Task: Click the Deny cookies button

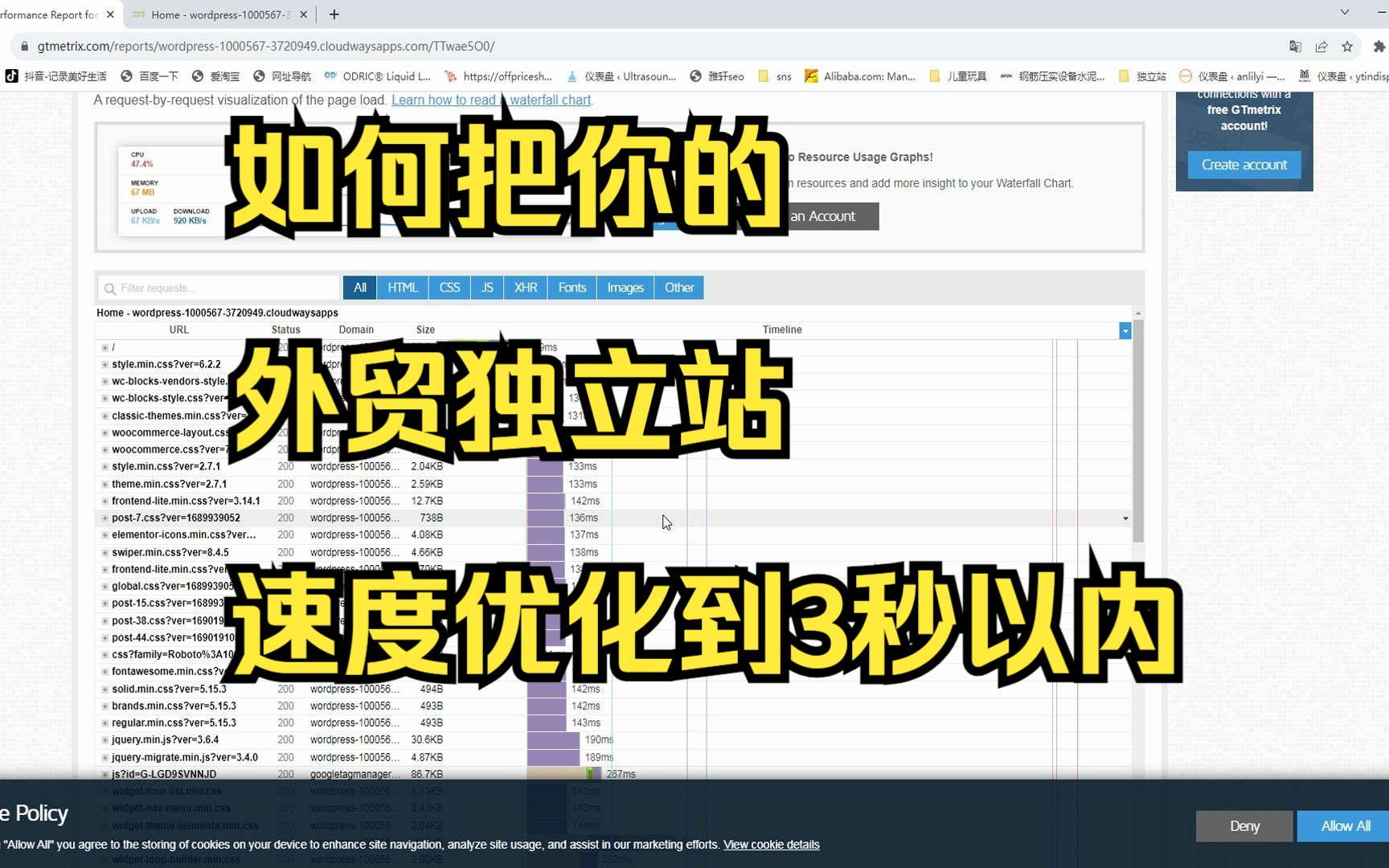Action: pyautogui.click(x=1244, y=826)
